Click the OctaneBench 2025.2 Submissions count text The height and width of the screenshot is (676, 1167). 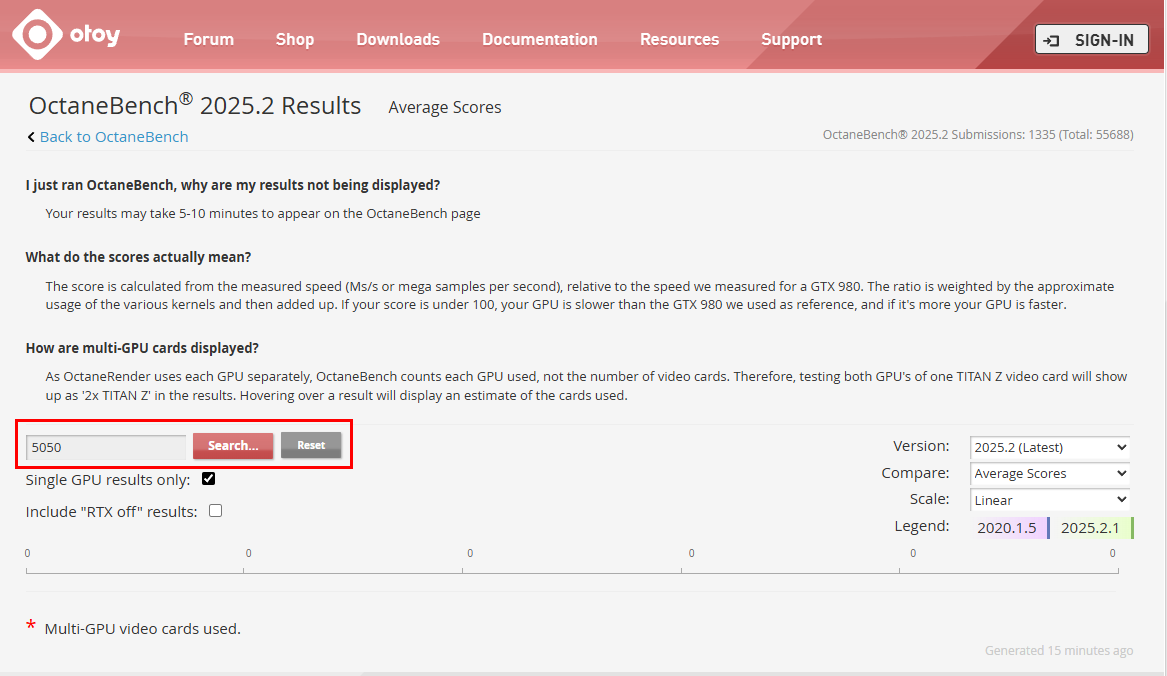click(x=978, y=135)
